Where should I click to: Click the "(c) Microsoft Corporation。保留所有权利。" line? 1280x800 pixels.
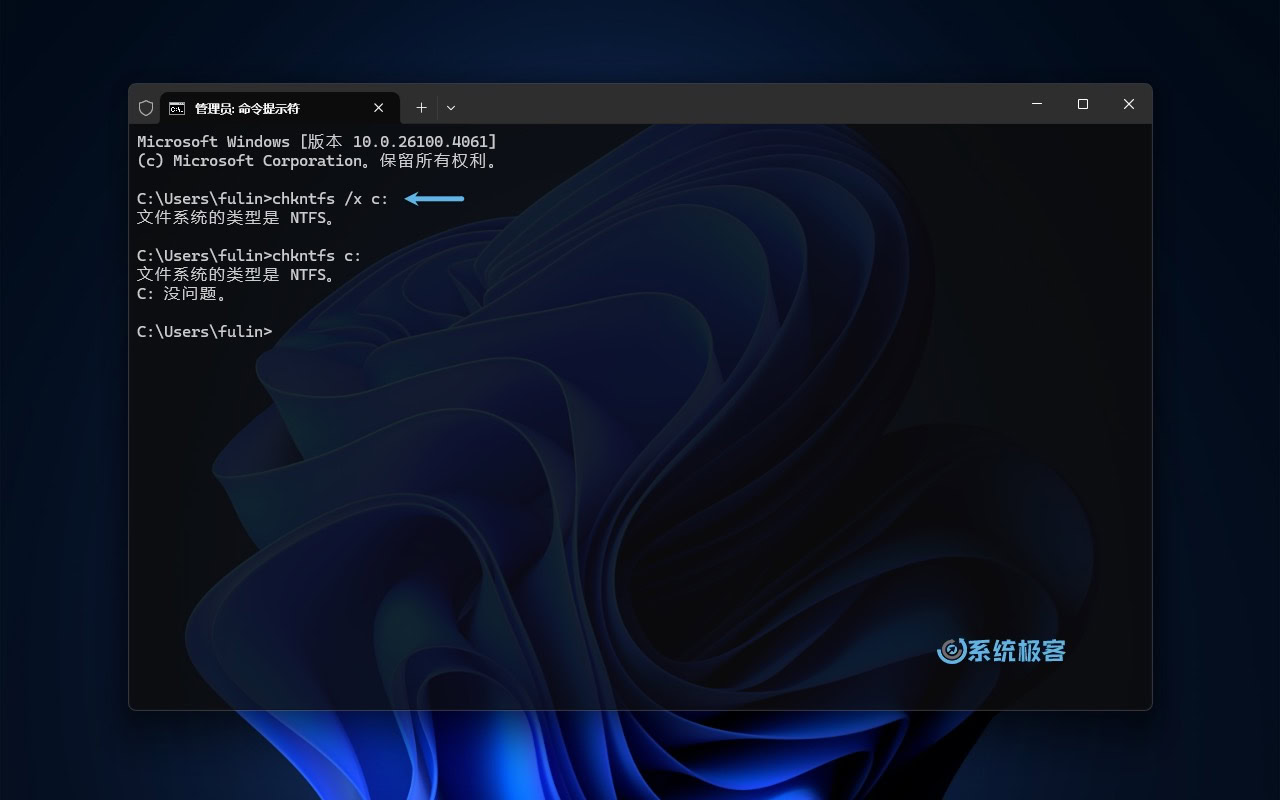317,161
